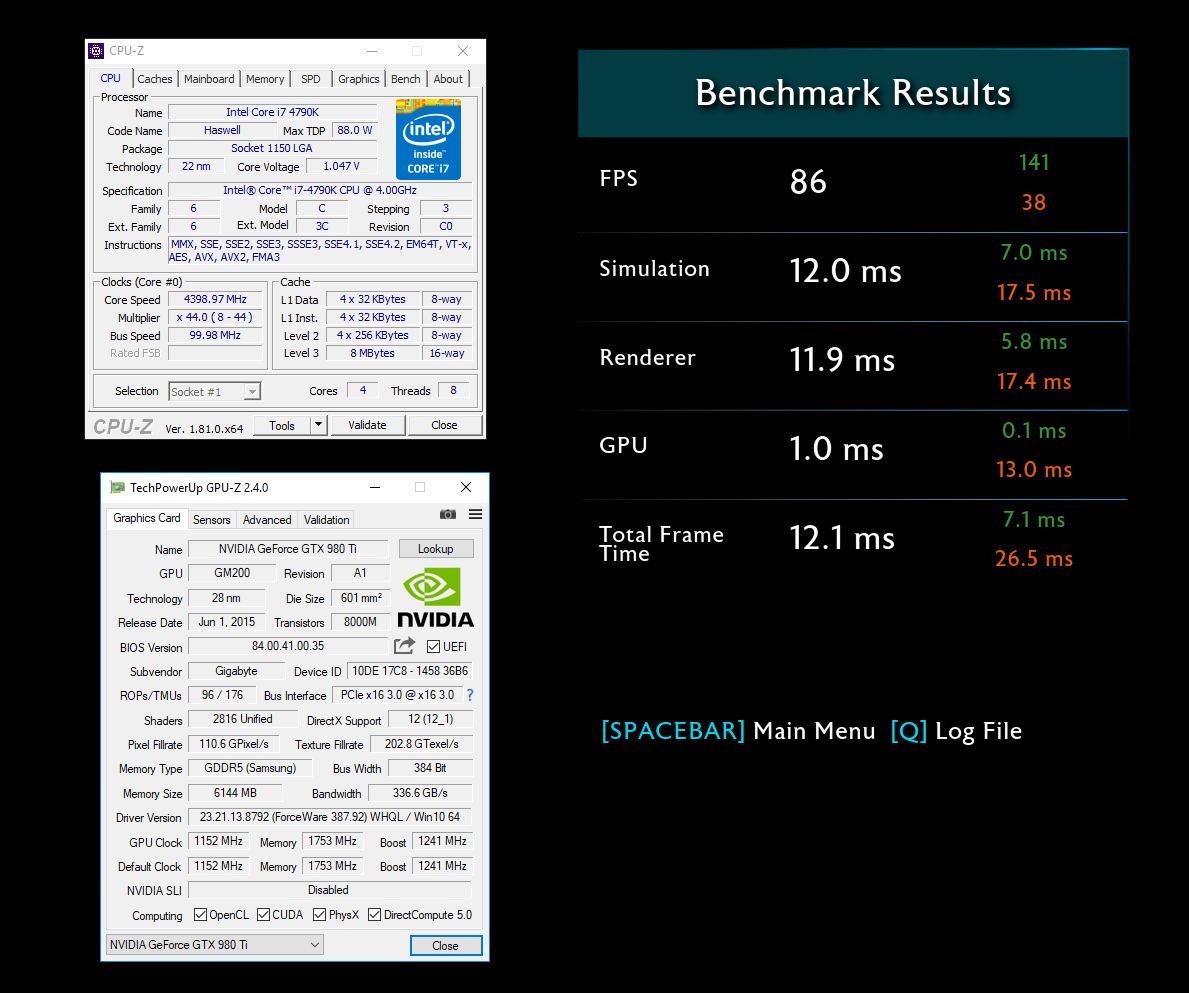Minimize the CPU-Z window
This screenshot has height=993, width=1189.
tap(372, 51)
